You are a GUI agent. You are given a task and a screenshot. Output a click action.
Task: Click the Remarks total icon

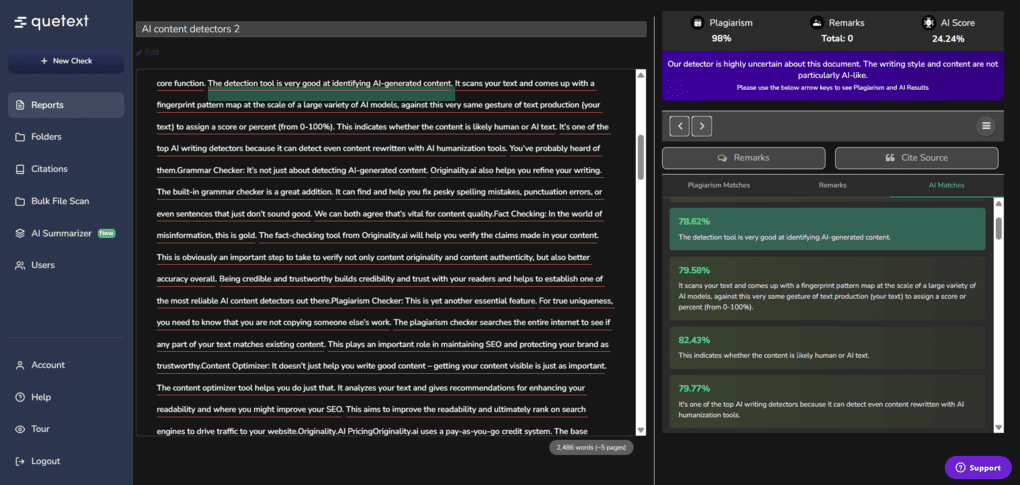816,23
